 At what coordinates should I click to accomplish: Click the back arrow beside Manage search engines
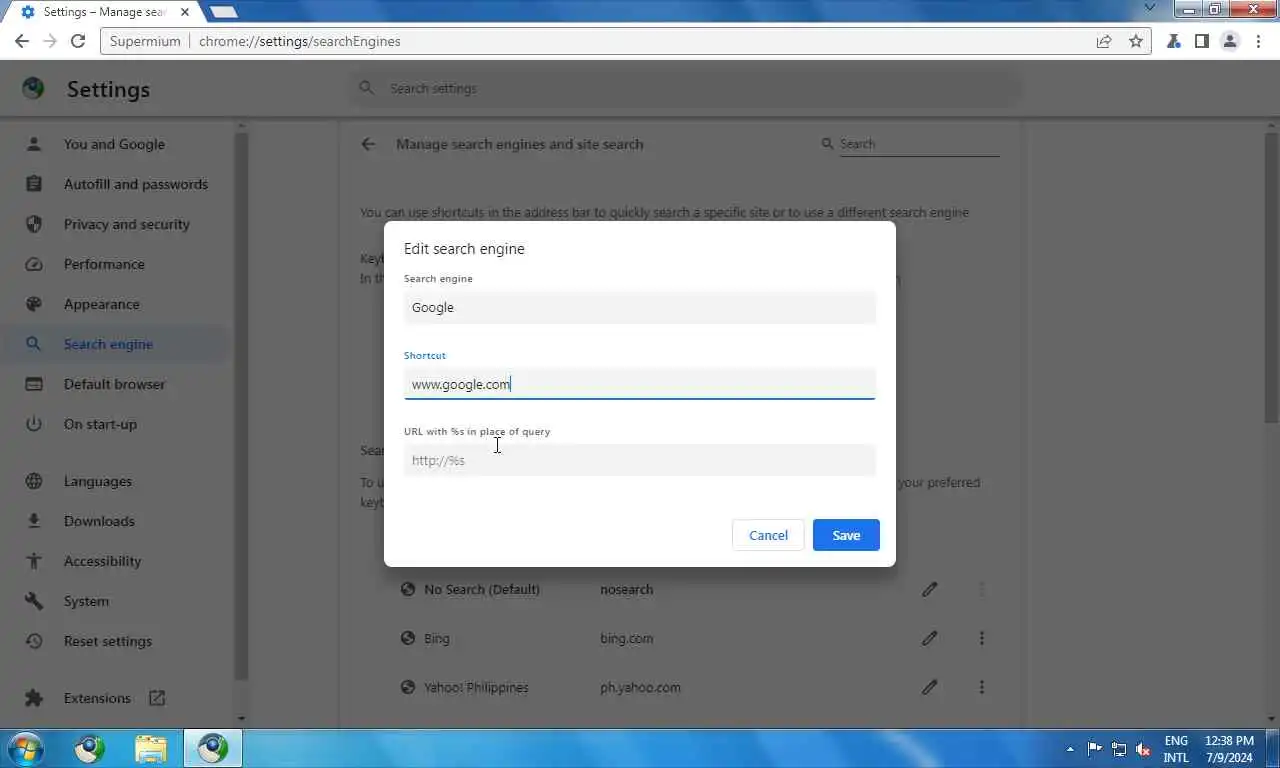pos(368,144)
